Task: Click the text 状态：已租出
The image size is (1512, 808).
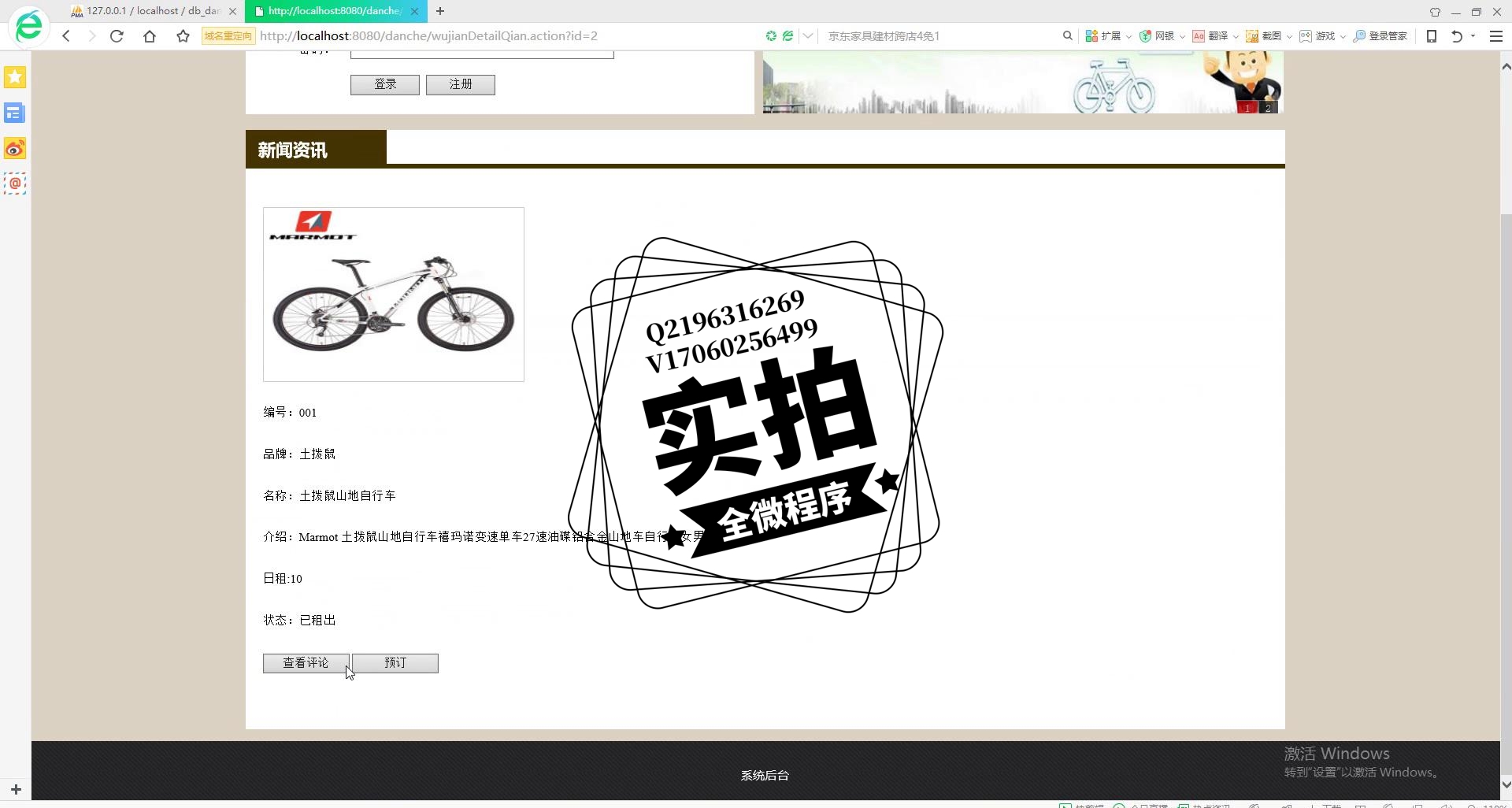Action: 299,621
